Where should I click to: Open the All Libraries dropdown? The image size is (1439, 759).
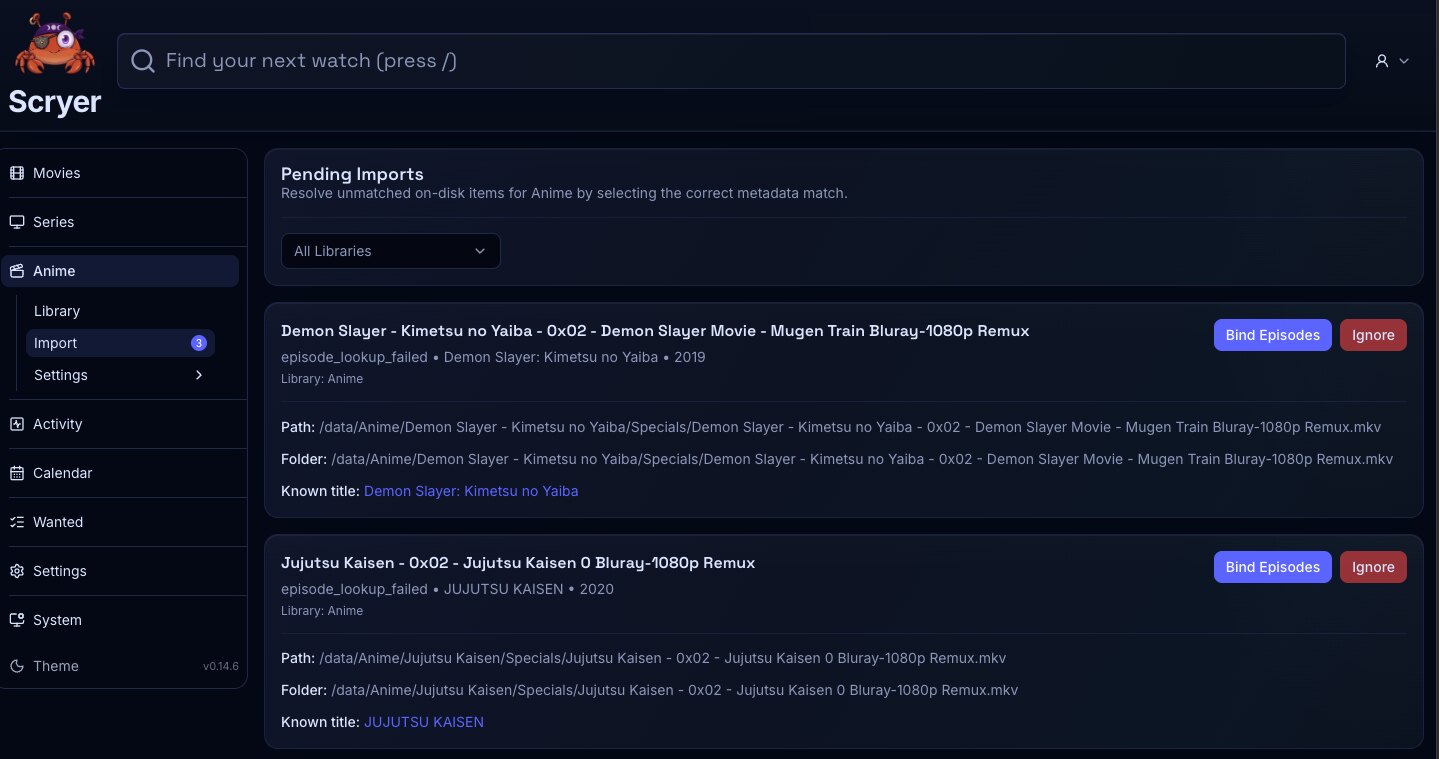[390, 251]
